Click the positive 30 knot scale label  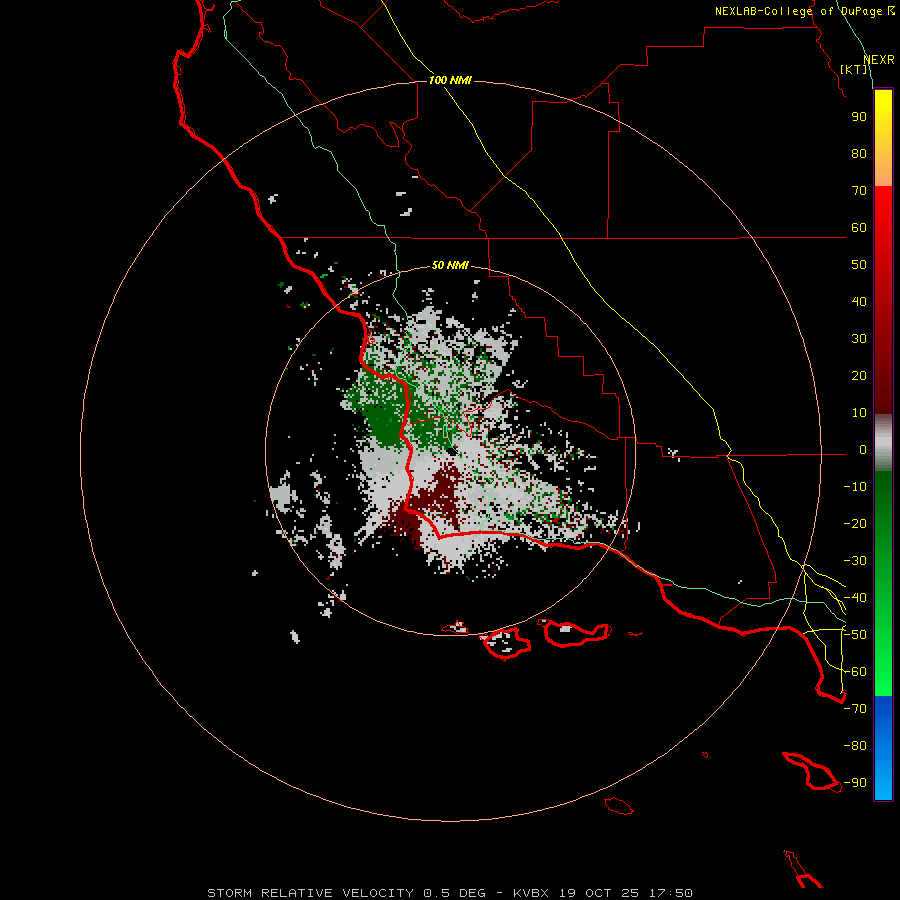click(859, 339)
